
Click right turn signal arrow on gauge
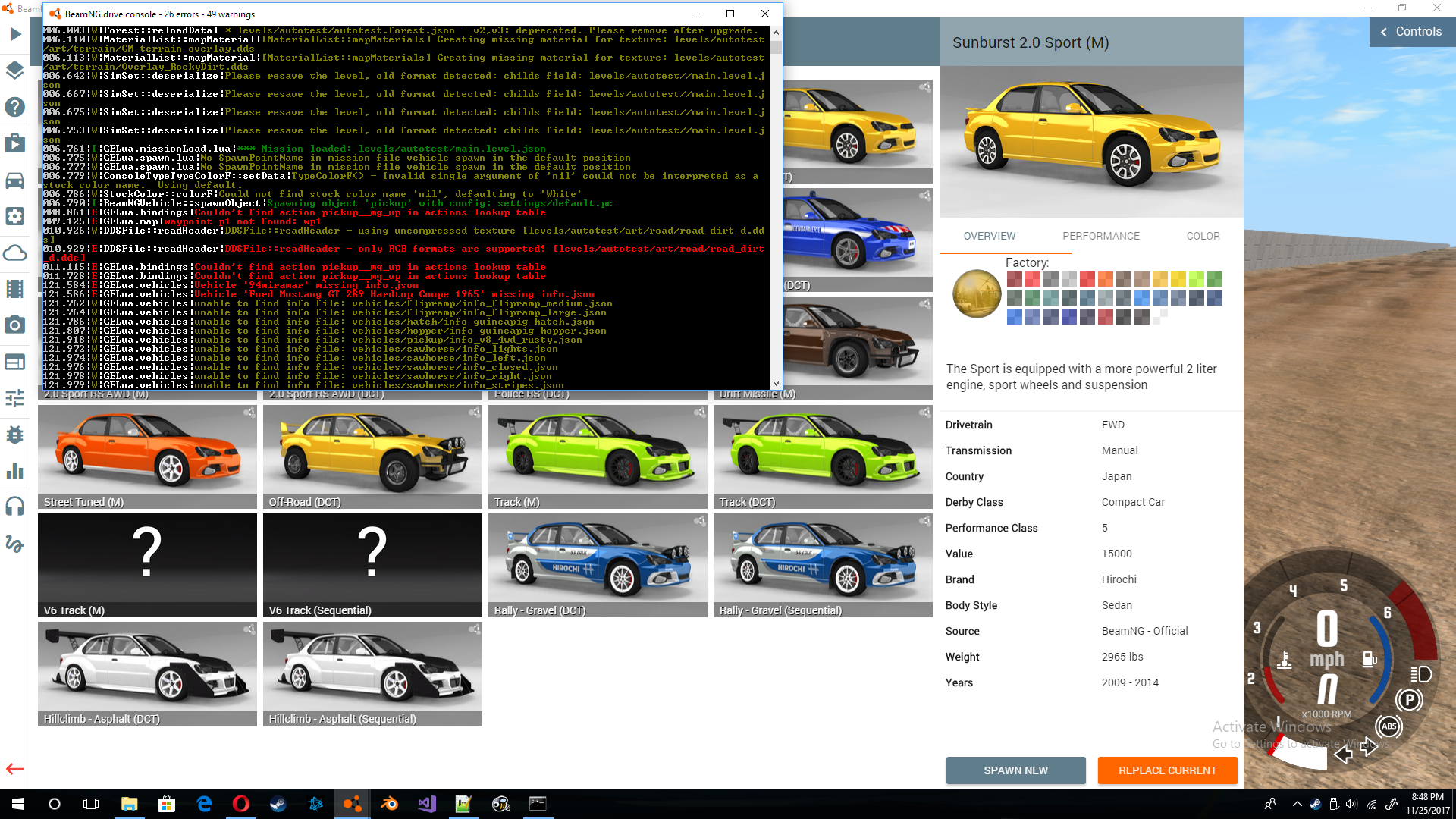pyautogui.click(x=1369, y=746)
